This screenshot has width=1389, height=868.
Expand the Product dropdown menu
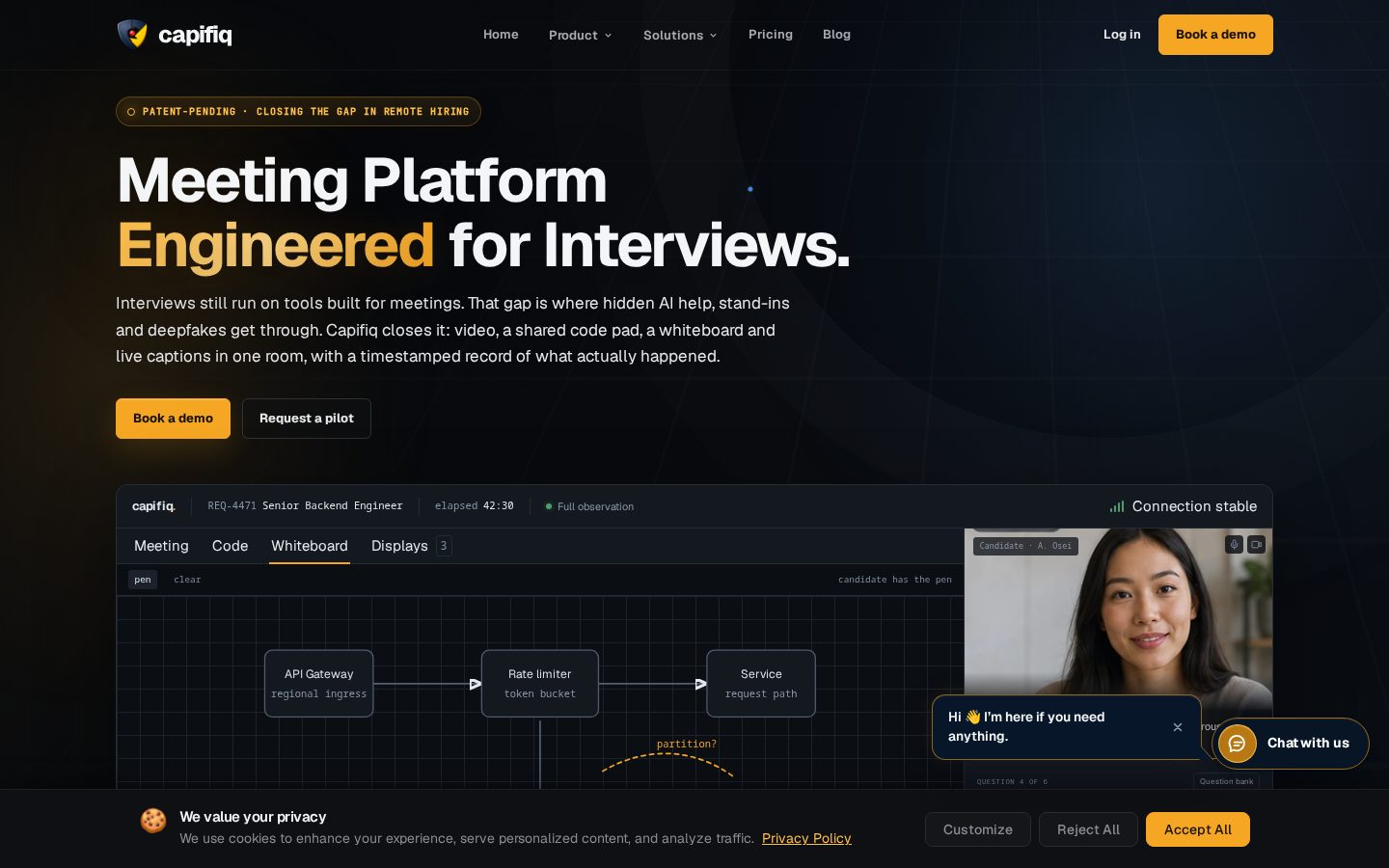click(580, 35)
